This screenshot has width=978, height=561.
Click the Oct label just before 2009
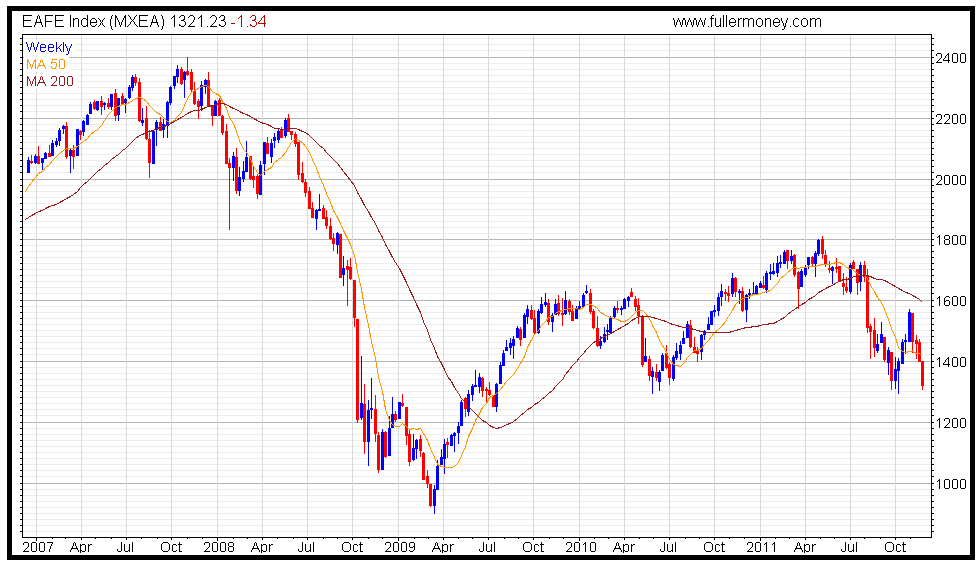(x=352, y=547)
